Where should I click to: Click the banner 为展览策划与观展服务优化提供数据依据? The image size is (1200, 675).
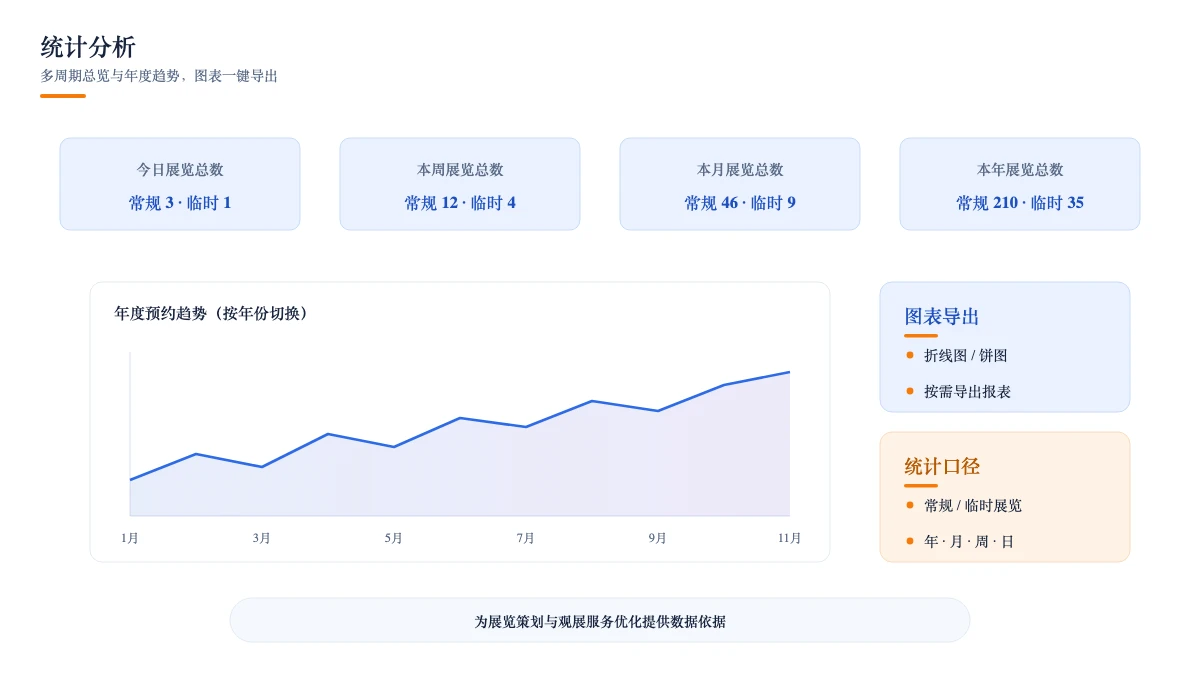pyautogui.click(x=600, y=621)
